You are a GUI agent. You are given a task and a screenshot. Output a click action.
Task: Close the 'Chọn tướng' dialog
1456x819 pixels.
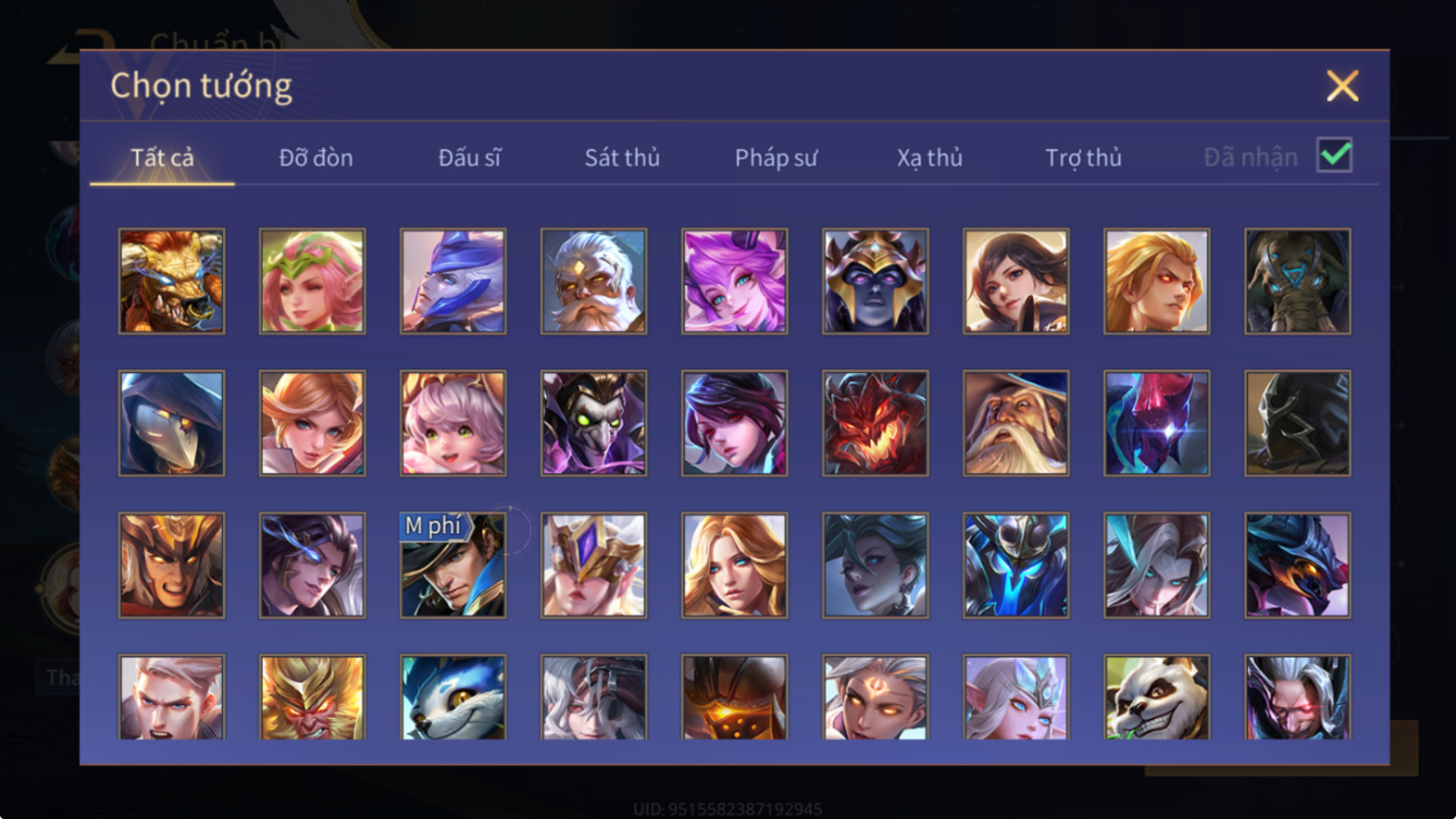coord(1342,86)
